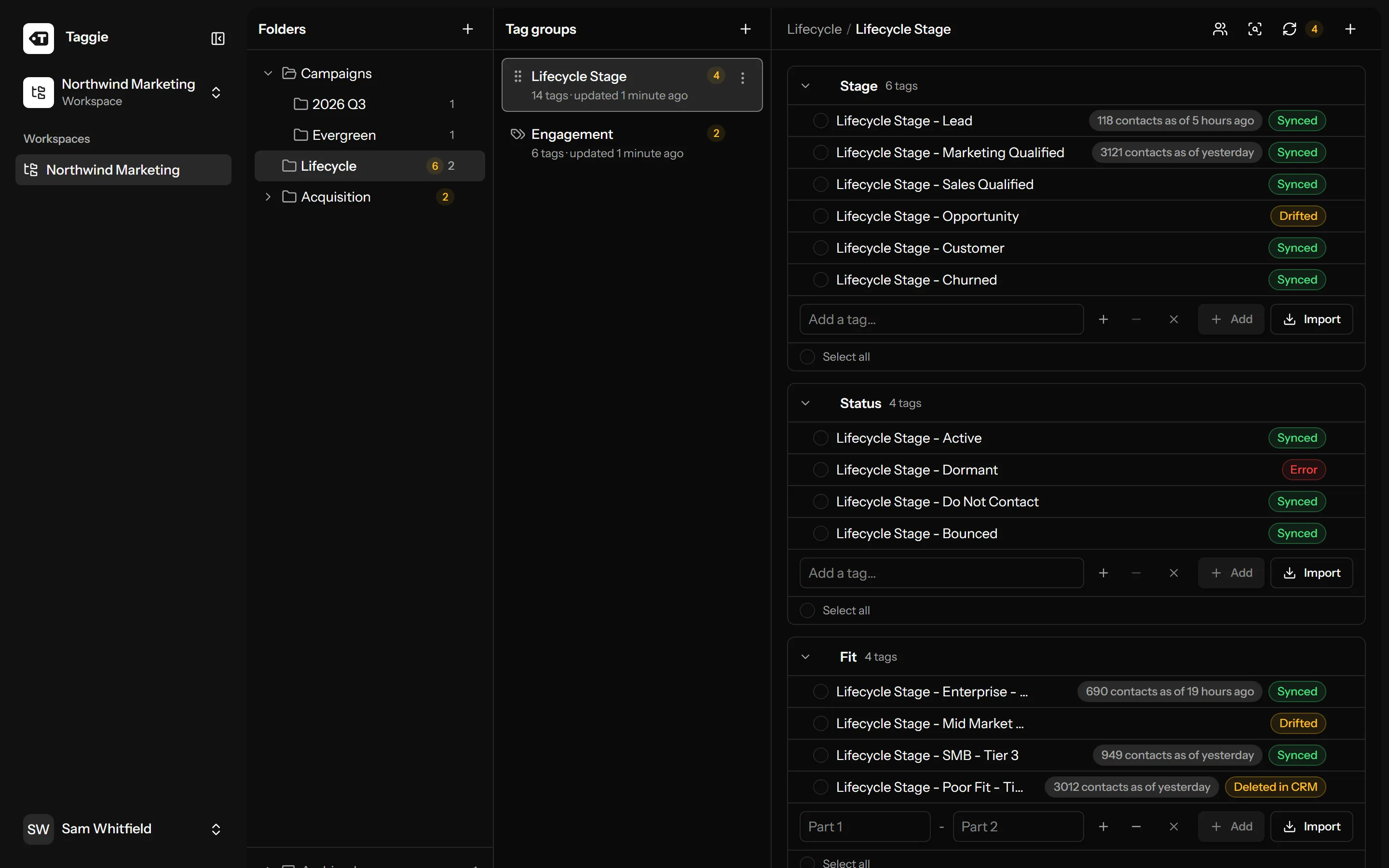Select the Lifecycle Stage - Lead tag

(821, 121)
